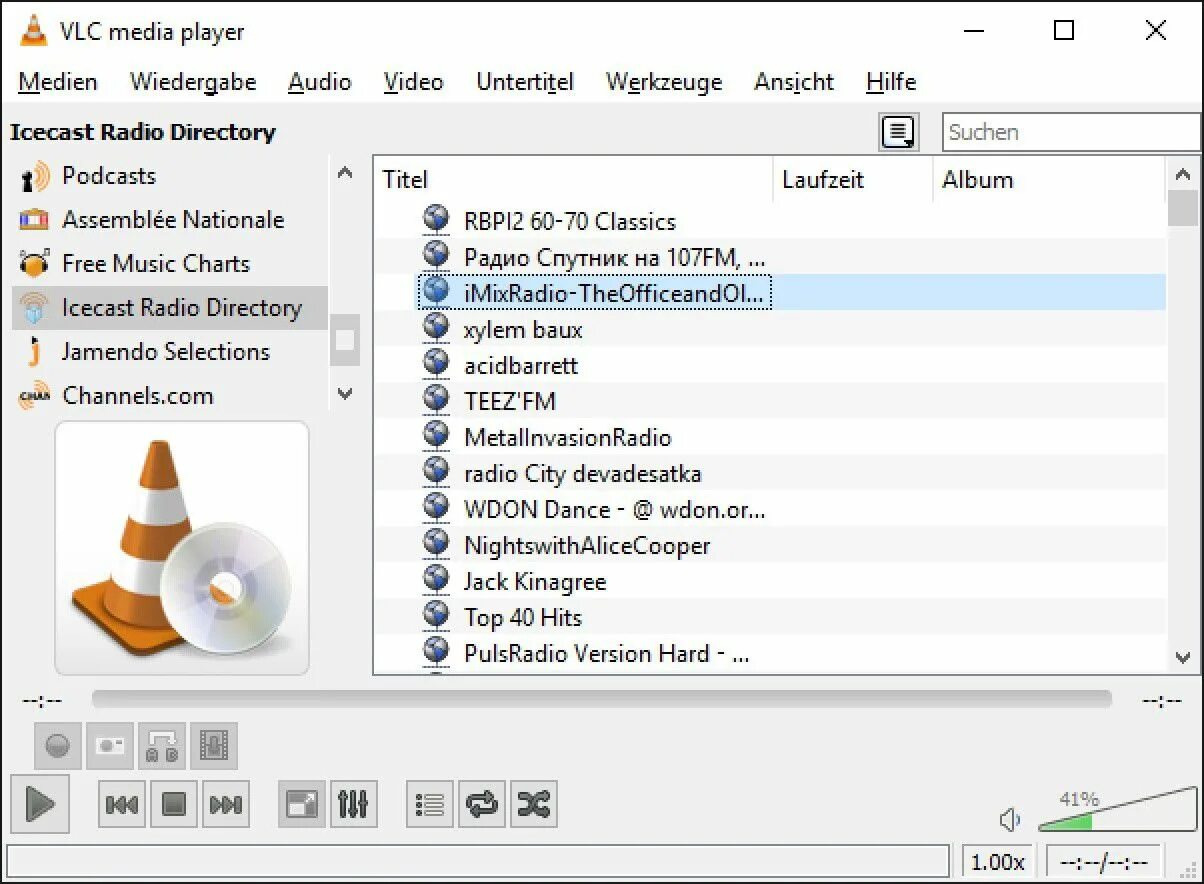Viewport: 1204px width, 884px height.
Task: Click the playback seek bar
Action: click(x=601, y=699)
